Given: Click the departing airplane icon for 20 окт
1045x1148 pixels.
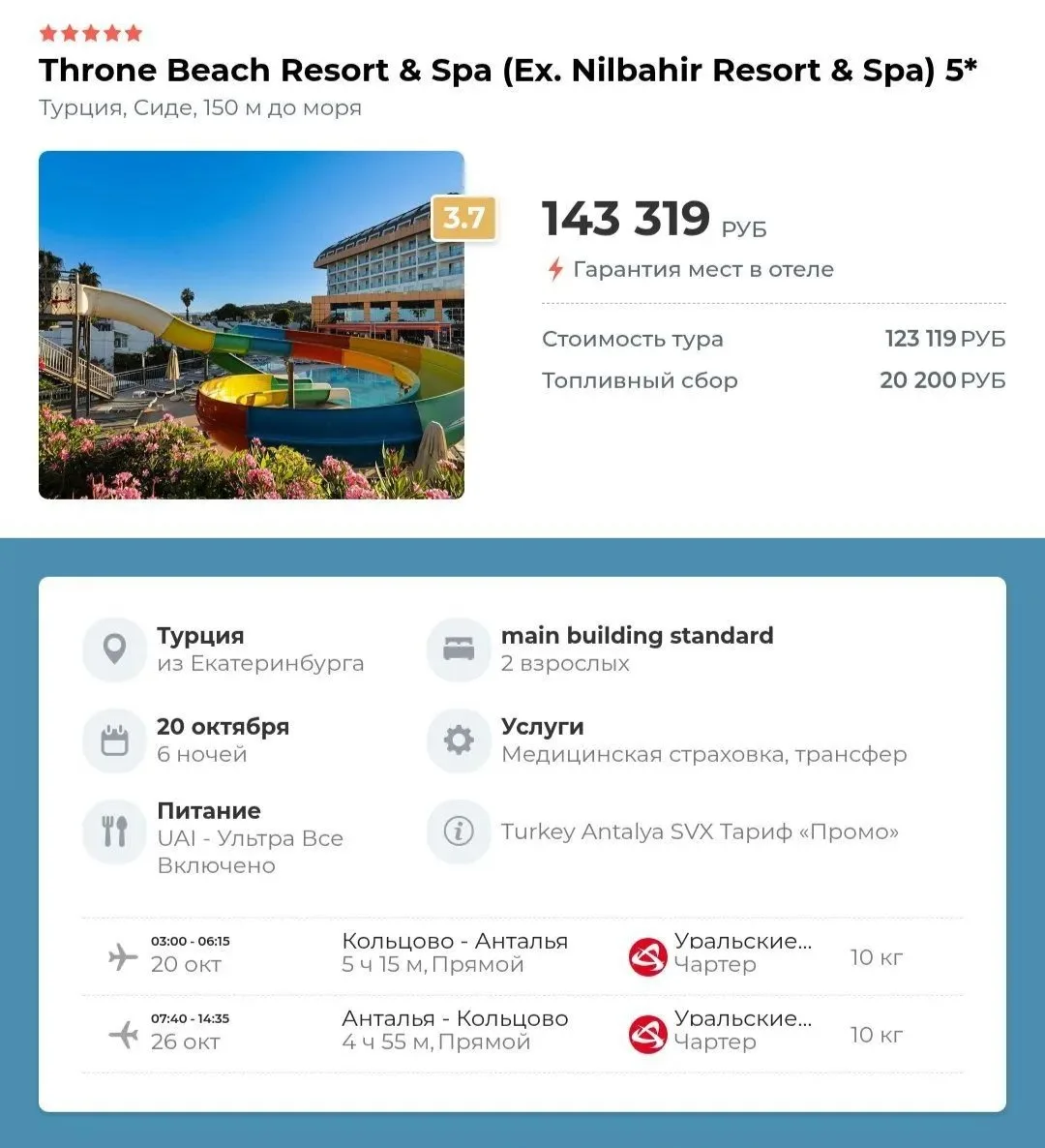Looking at the screenshot, I should click(x=123, y=956).
